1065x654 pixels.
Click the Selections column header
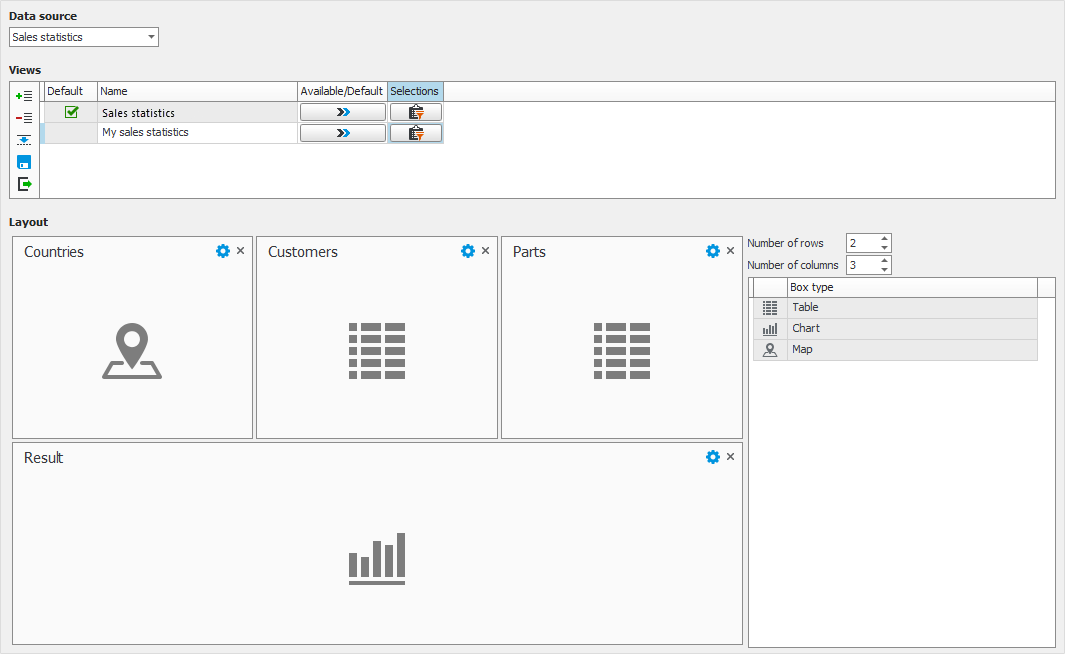coord(414,91)
